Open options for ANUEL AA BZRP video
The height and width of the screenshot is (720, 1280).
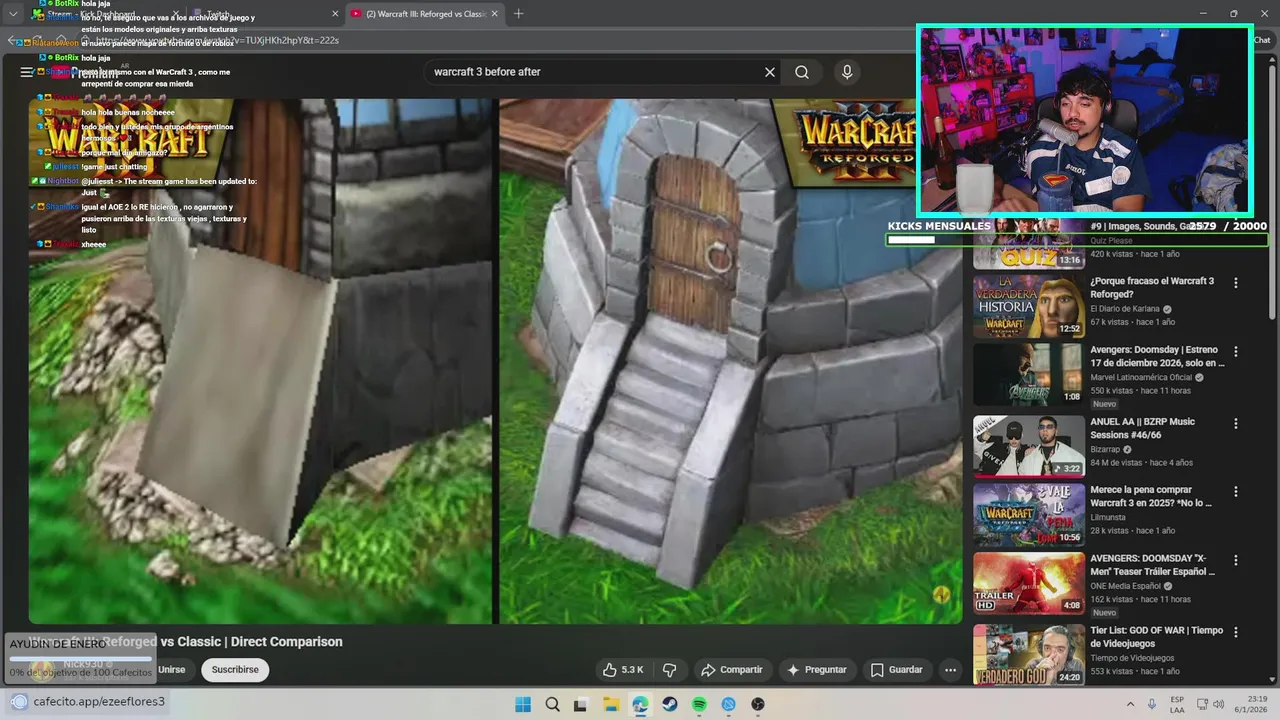tap(1235, 423)
